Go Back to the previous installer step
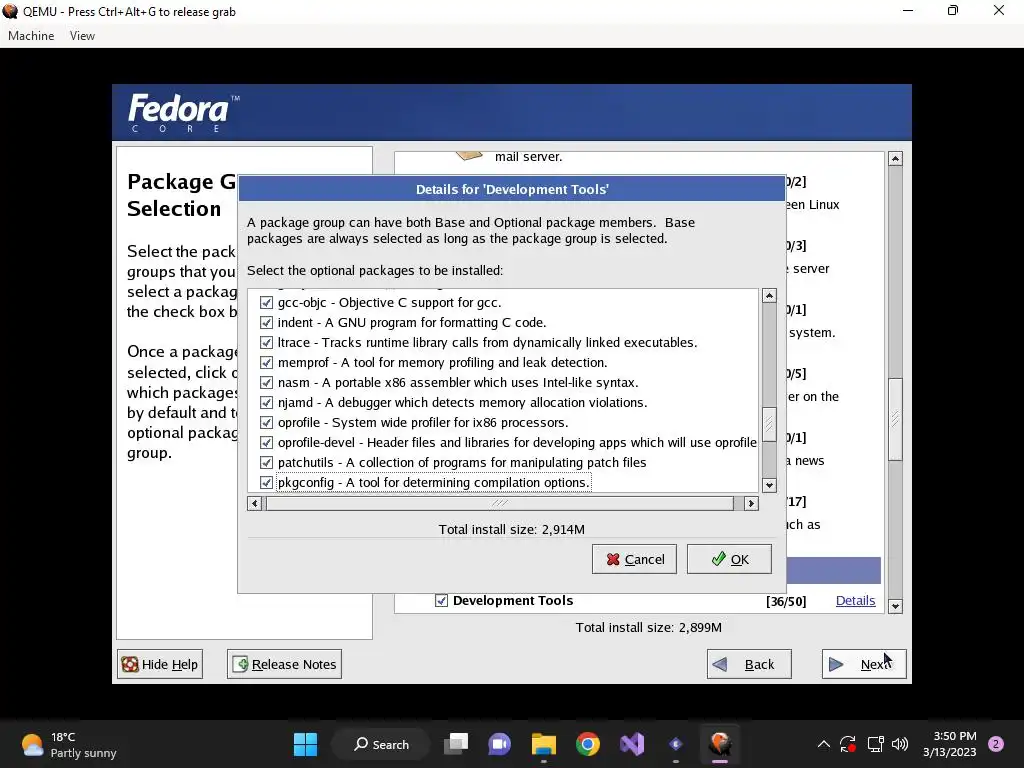 pyautogui.click(x=749, y=664)
